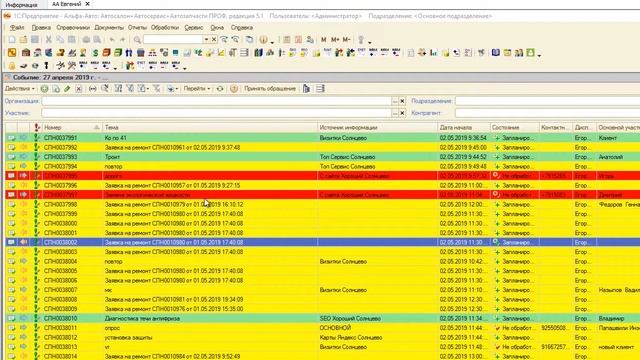Click the open folder icon in the top toolbar
Viewport: 640px width, 360px height.
point(23,40)
